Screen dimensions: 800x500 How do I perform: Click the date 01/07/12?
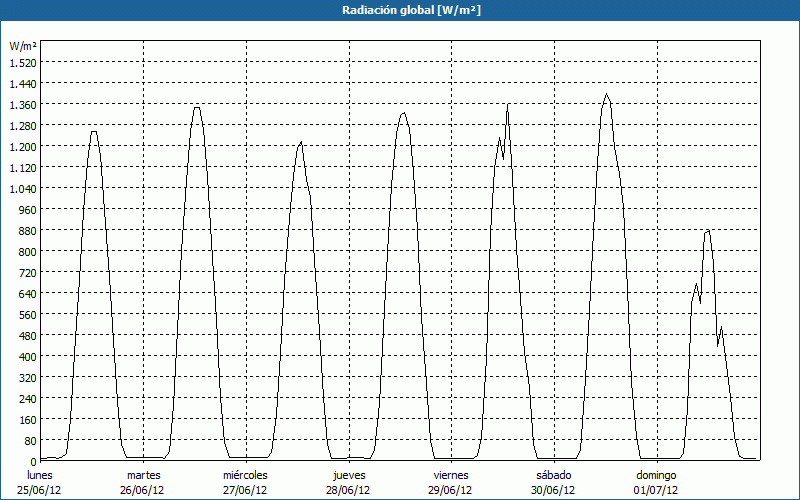click(x=656, y=490)
